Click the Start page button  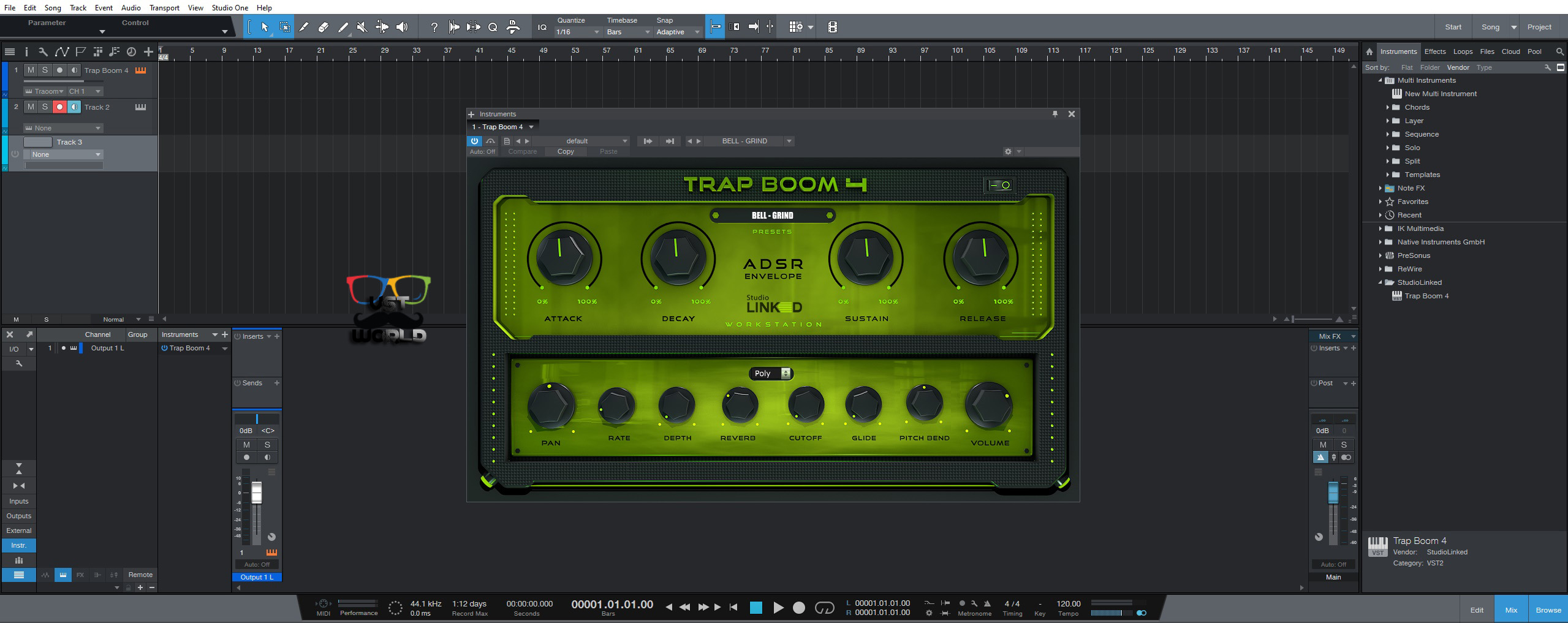tap(1453, 27)
